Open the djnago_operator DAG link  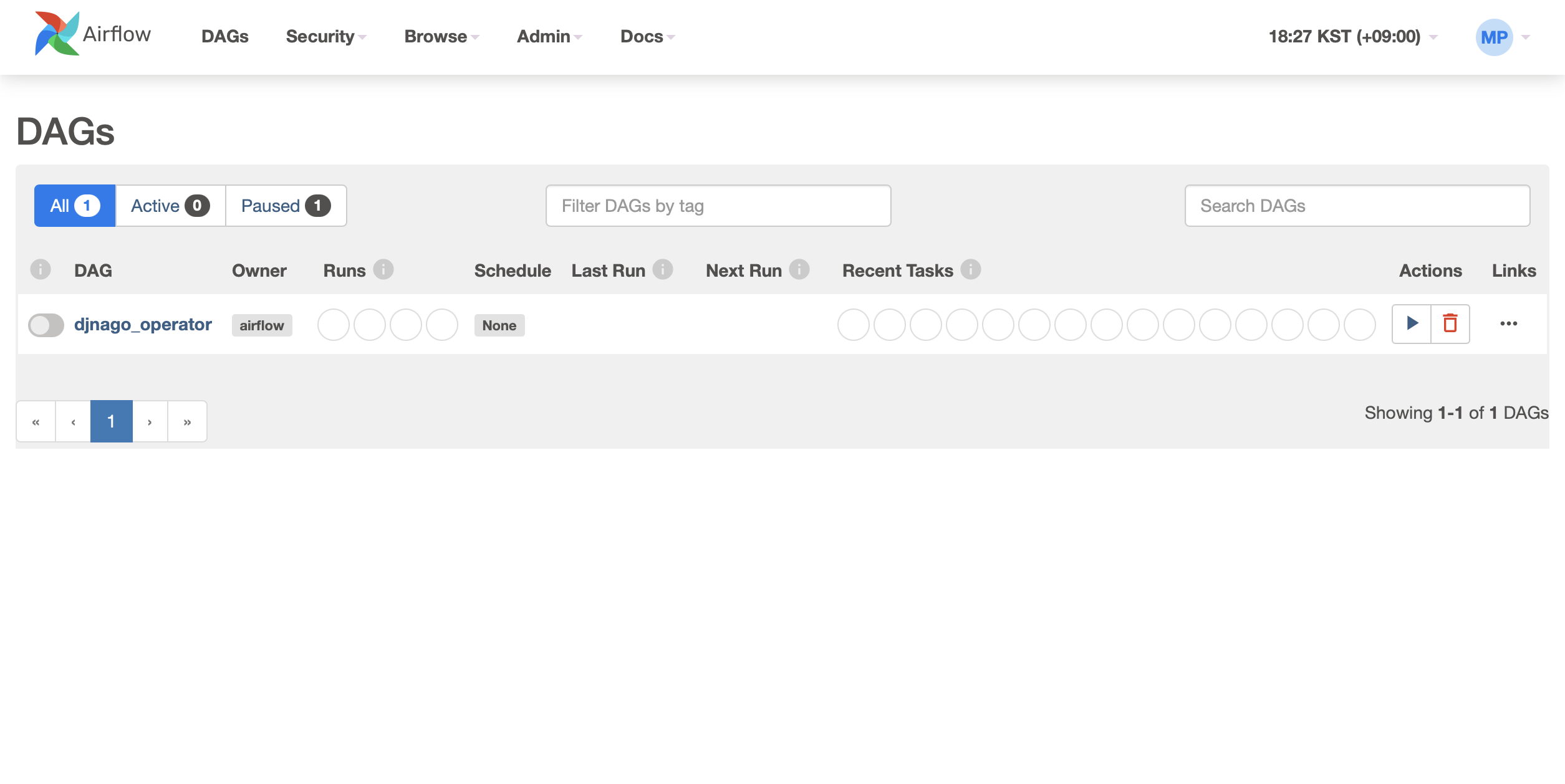click(x=143, y=323)
